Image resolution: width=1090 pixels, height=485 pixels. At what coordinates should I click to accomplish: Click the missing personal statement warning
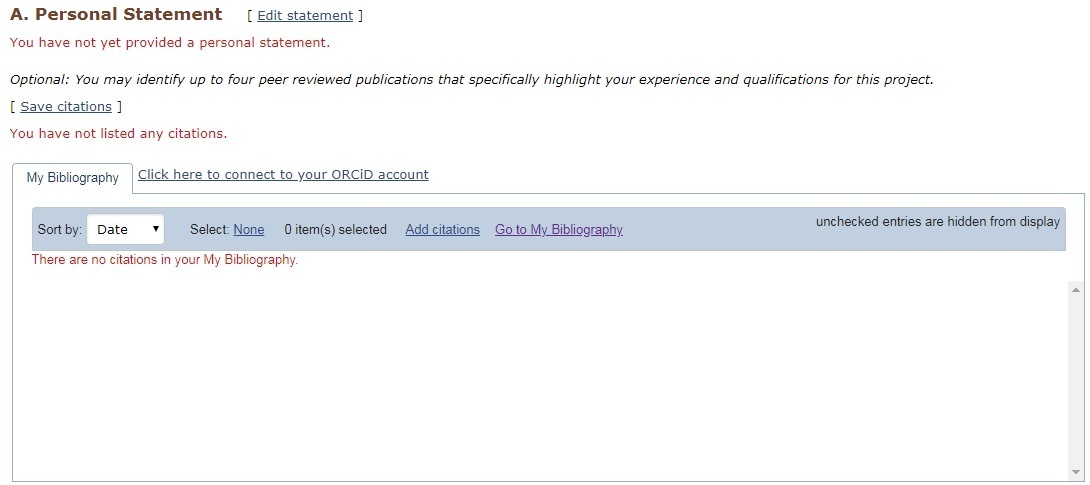click(x=169, y=43)
